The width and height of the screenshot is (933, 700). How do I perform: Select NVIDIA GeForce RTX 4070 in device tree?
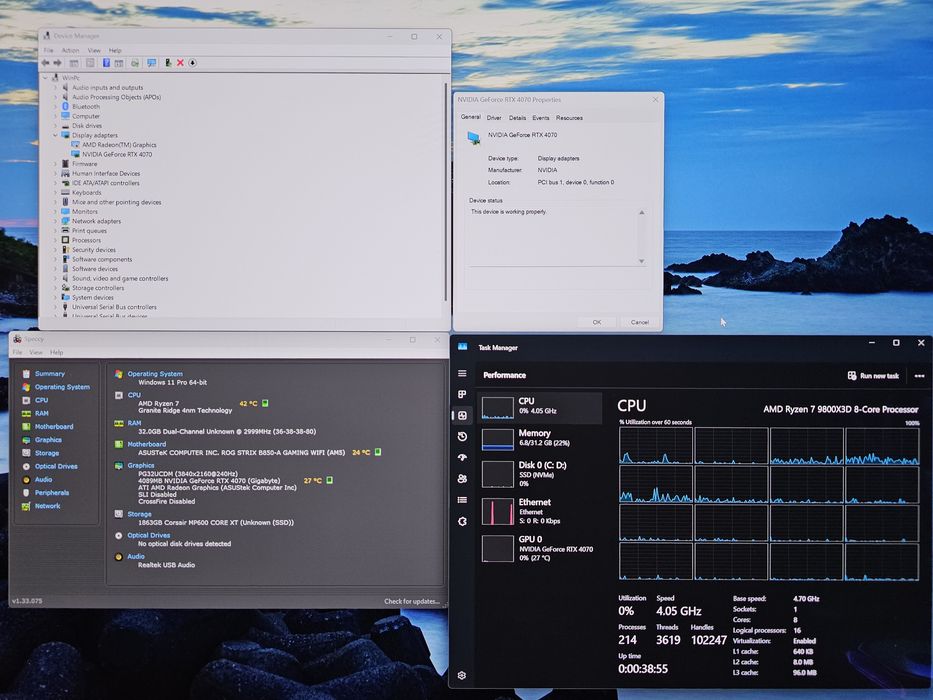click(x=117, y=154)
